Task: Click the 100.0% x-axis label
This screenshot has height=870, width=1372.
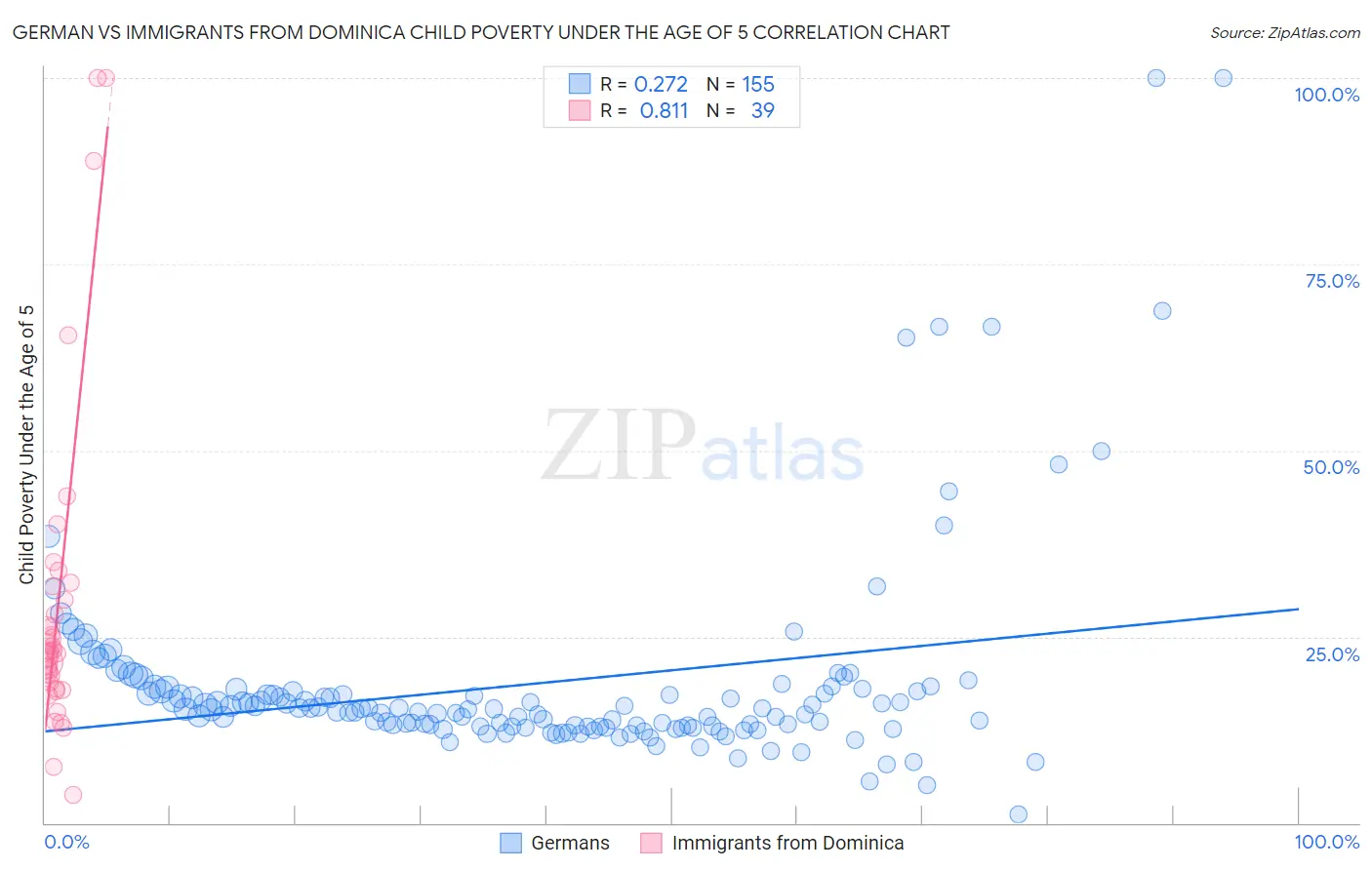Action: pyautogui.click(x=1326, y=842)
